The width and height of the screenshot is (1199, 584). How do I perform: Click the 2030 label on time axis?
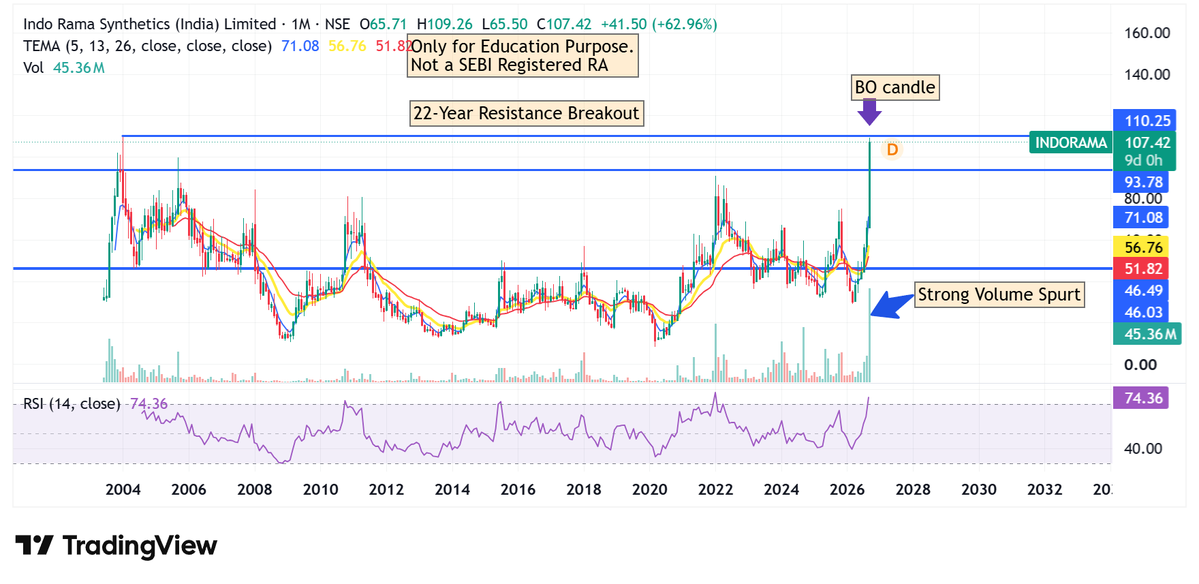pyautogui.click(x=980, y=489)
